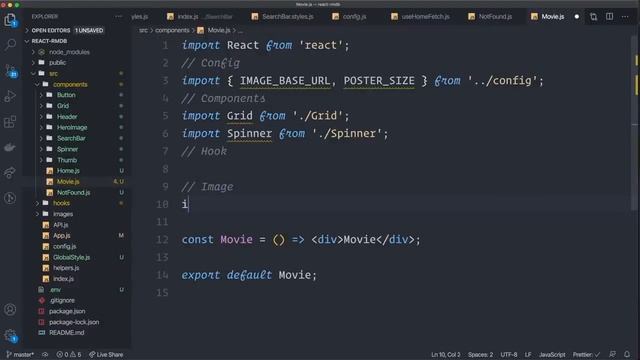Expand the Thumb folder

pos(67,160)
